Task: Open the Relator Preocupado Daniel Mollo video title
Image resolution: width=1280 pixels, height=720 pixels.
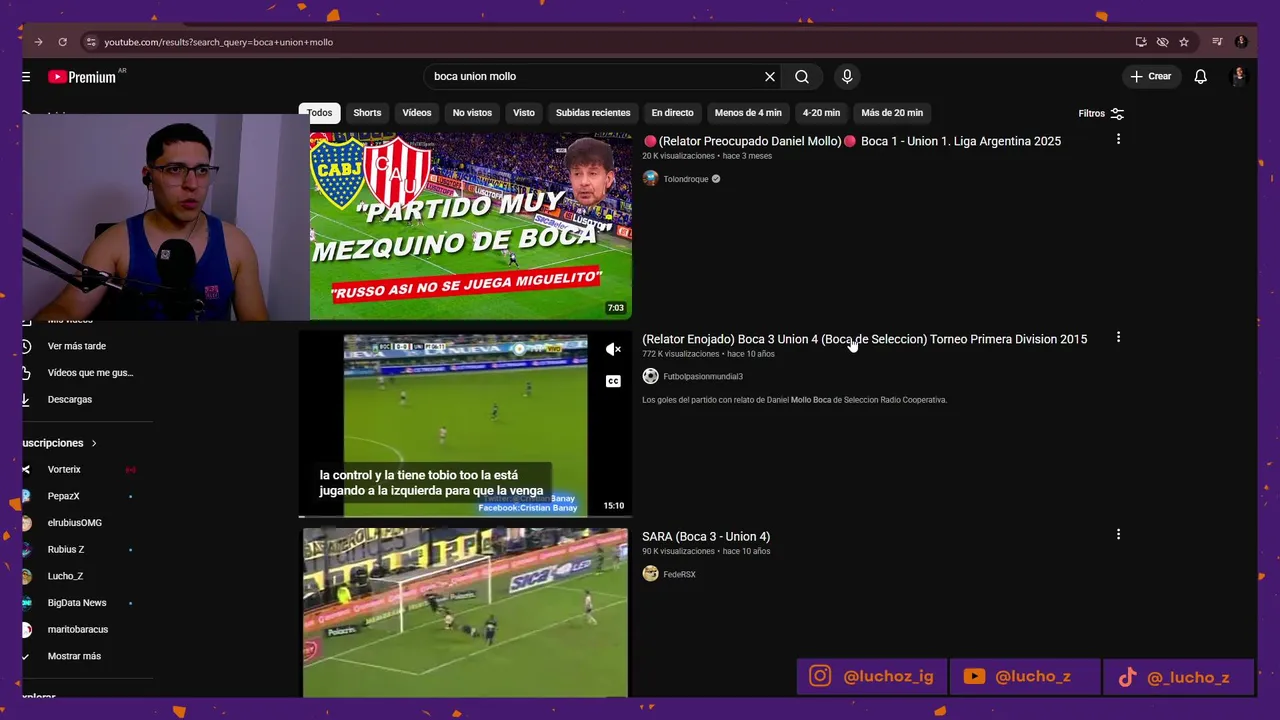Action: (x=852, y=141)
